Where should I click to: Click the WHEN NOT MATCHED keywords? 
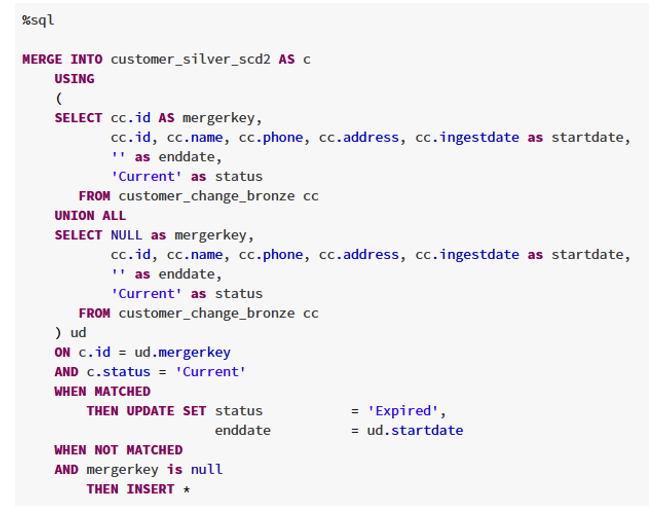click(119, 450)
